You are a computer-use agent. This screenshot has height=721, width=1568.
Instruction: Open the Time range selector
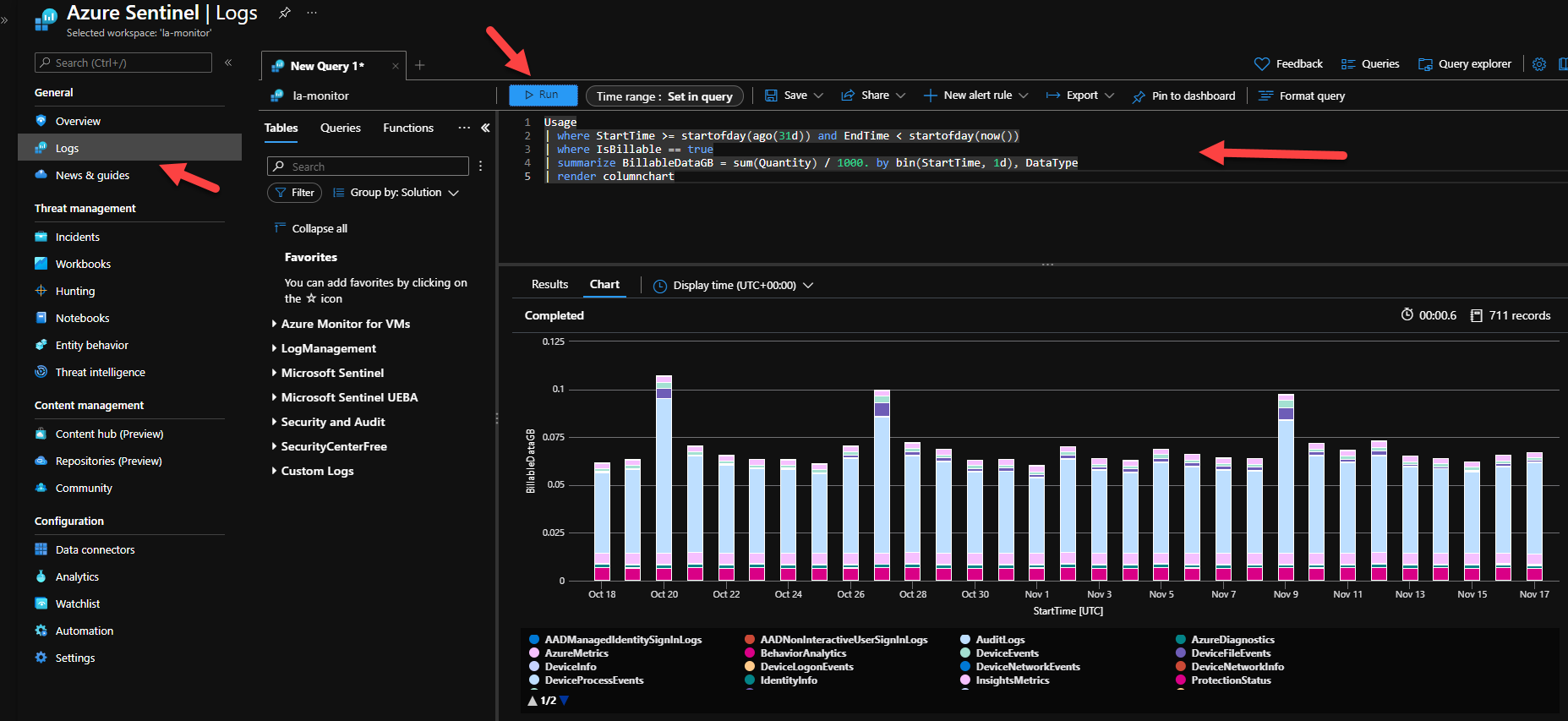[x=664, y=96]
